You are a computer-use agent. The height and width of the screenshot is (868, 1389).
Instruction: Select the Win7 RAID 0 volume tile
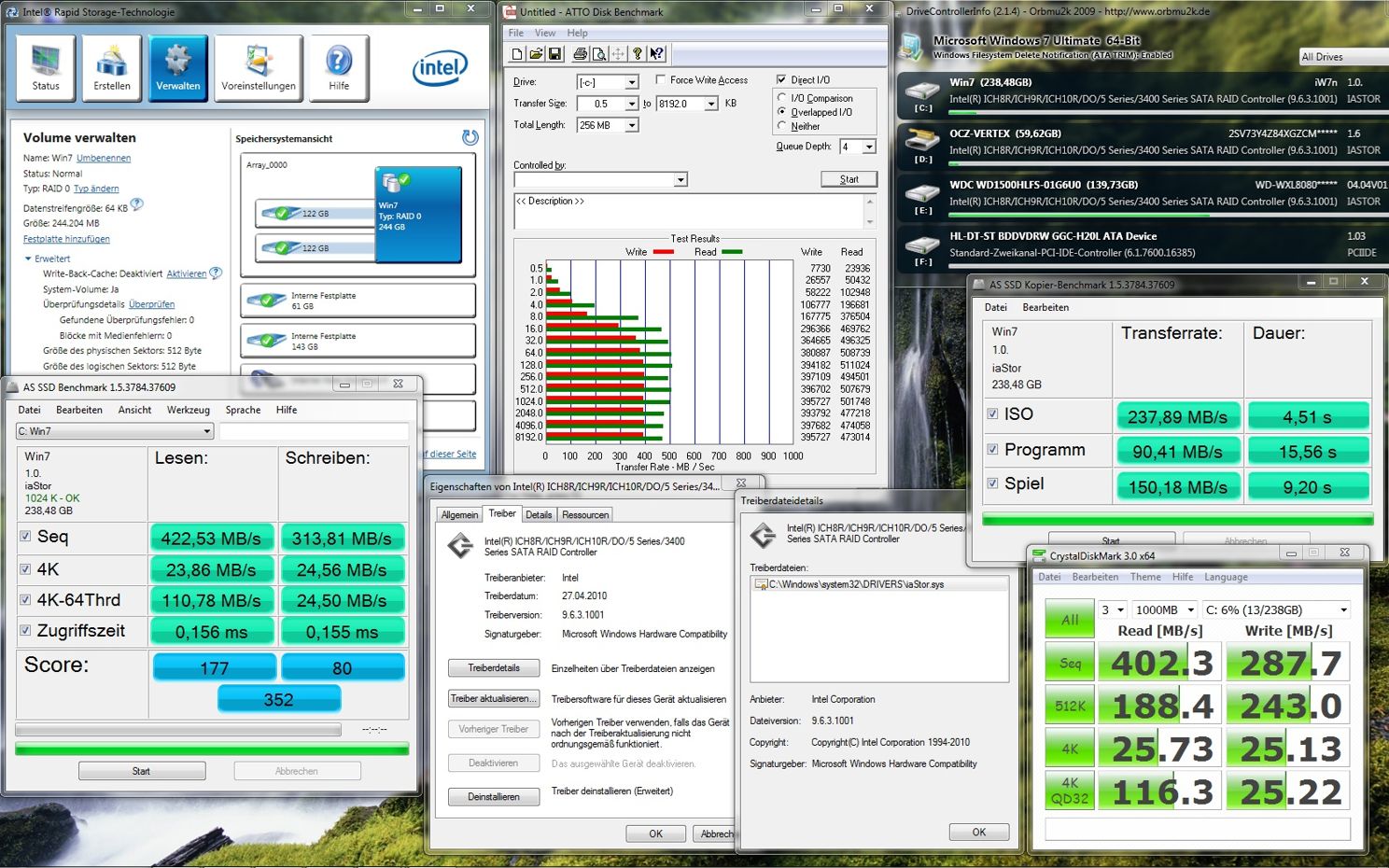point(418,214)
